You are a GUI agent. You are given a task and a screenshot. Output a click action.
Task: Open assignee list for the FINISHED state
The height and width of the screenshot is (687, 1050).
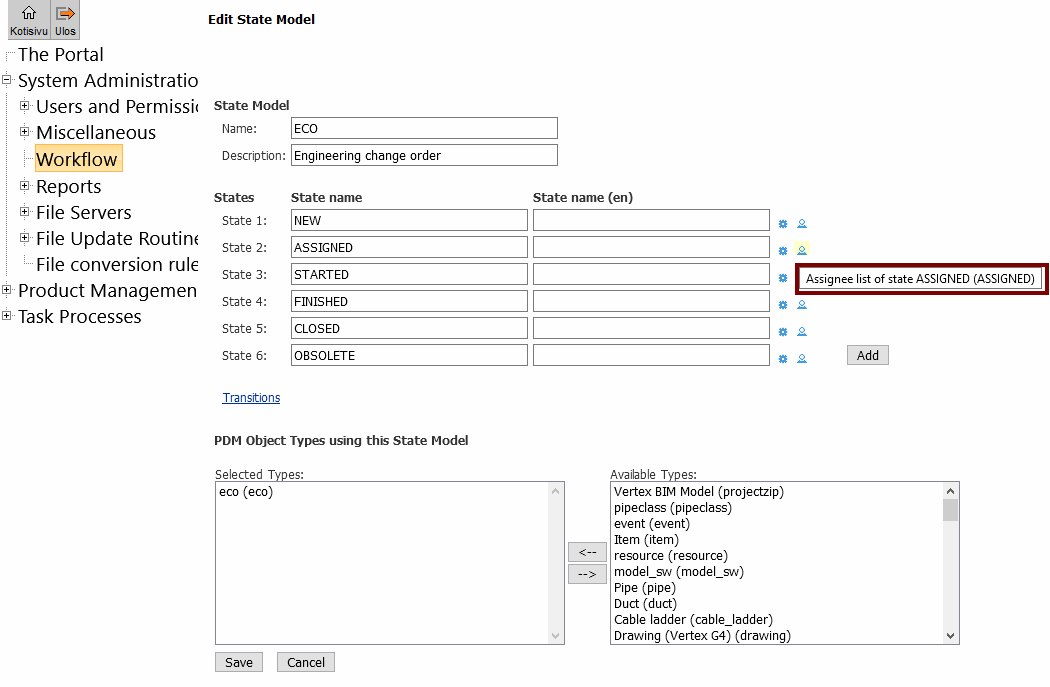point(802,305)
